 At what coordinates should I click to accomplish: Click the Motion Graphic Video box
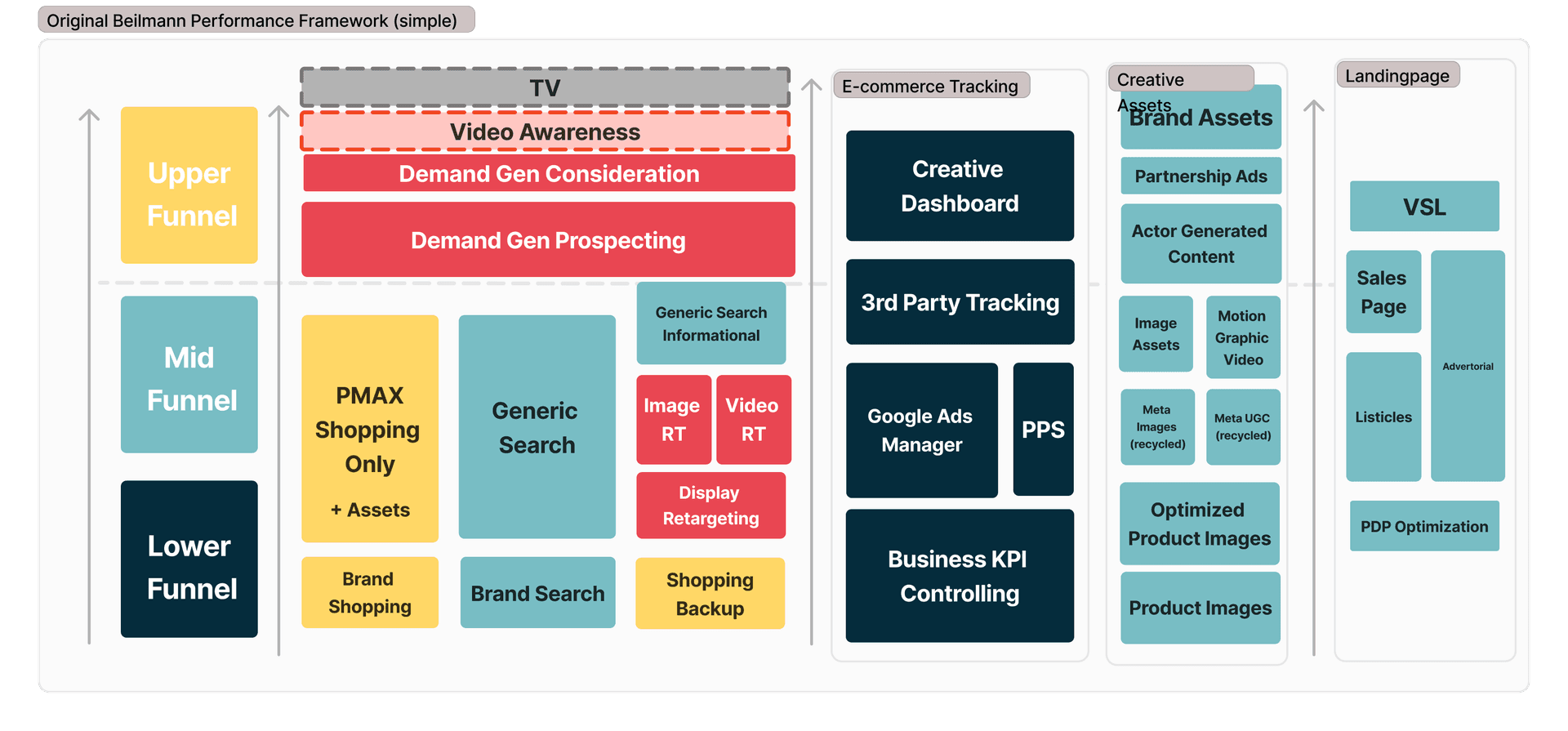[1242, 337]
